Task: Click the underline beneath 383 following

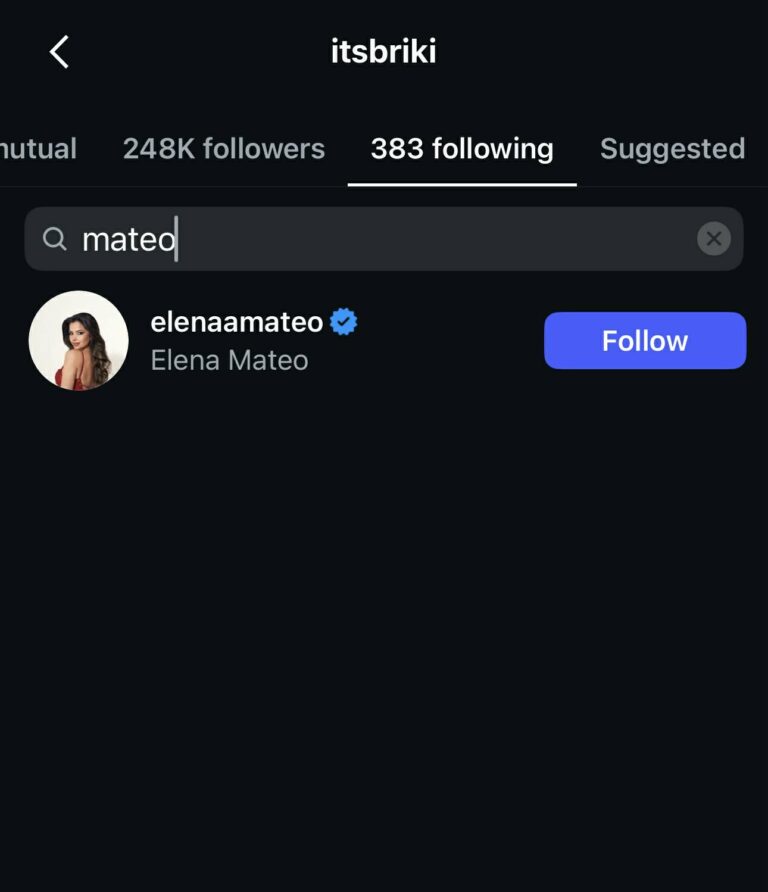Action: tap(462, 184)
